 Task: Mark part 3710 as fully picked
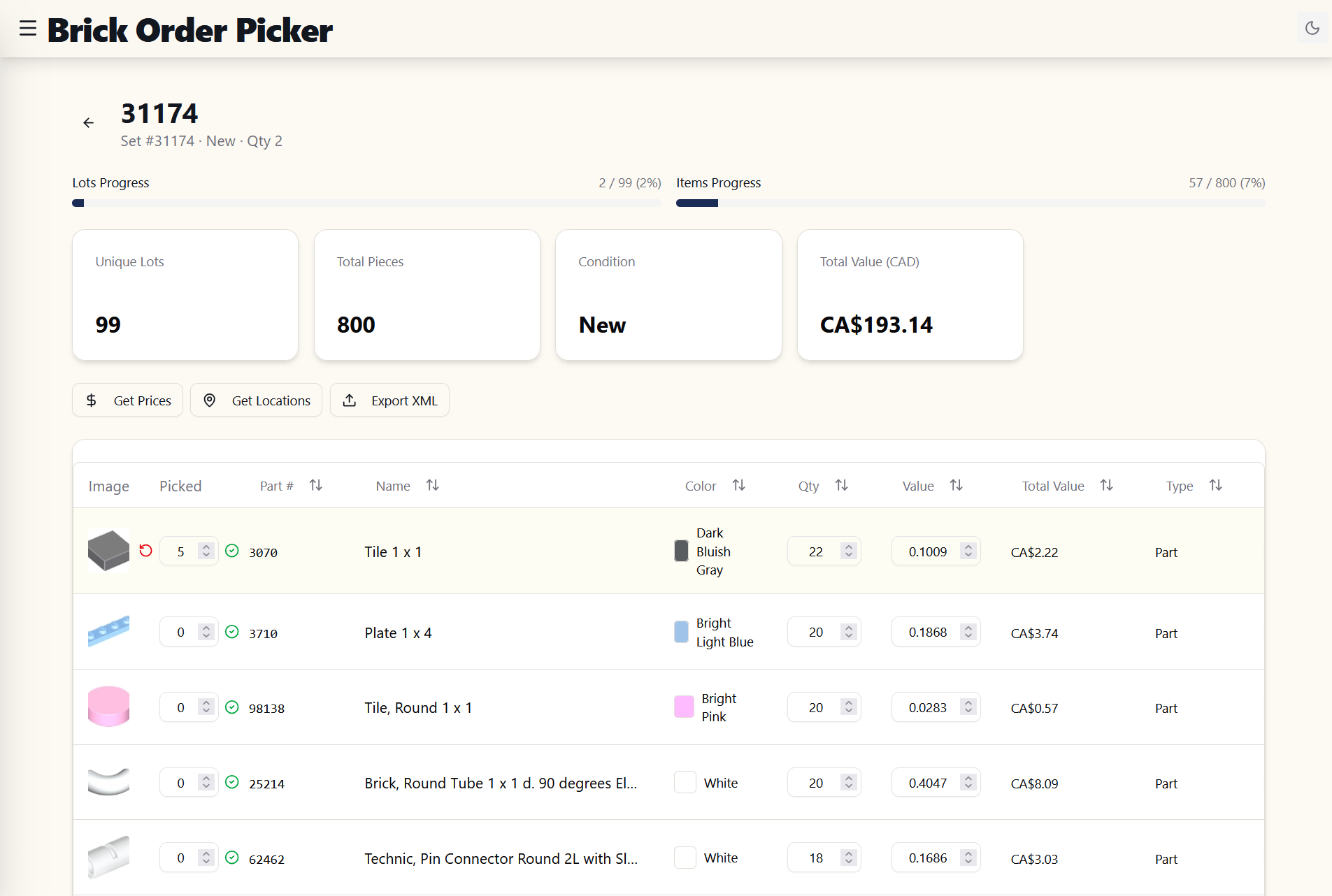click(232, 632)
